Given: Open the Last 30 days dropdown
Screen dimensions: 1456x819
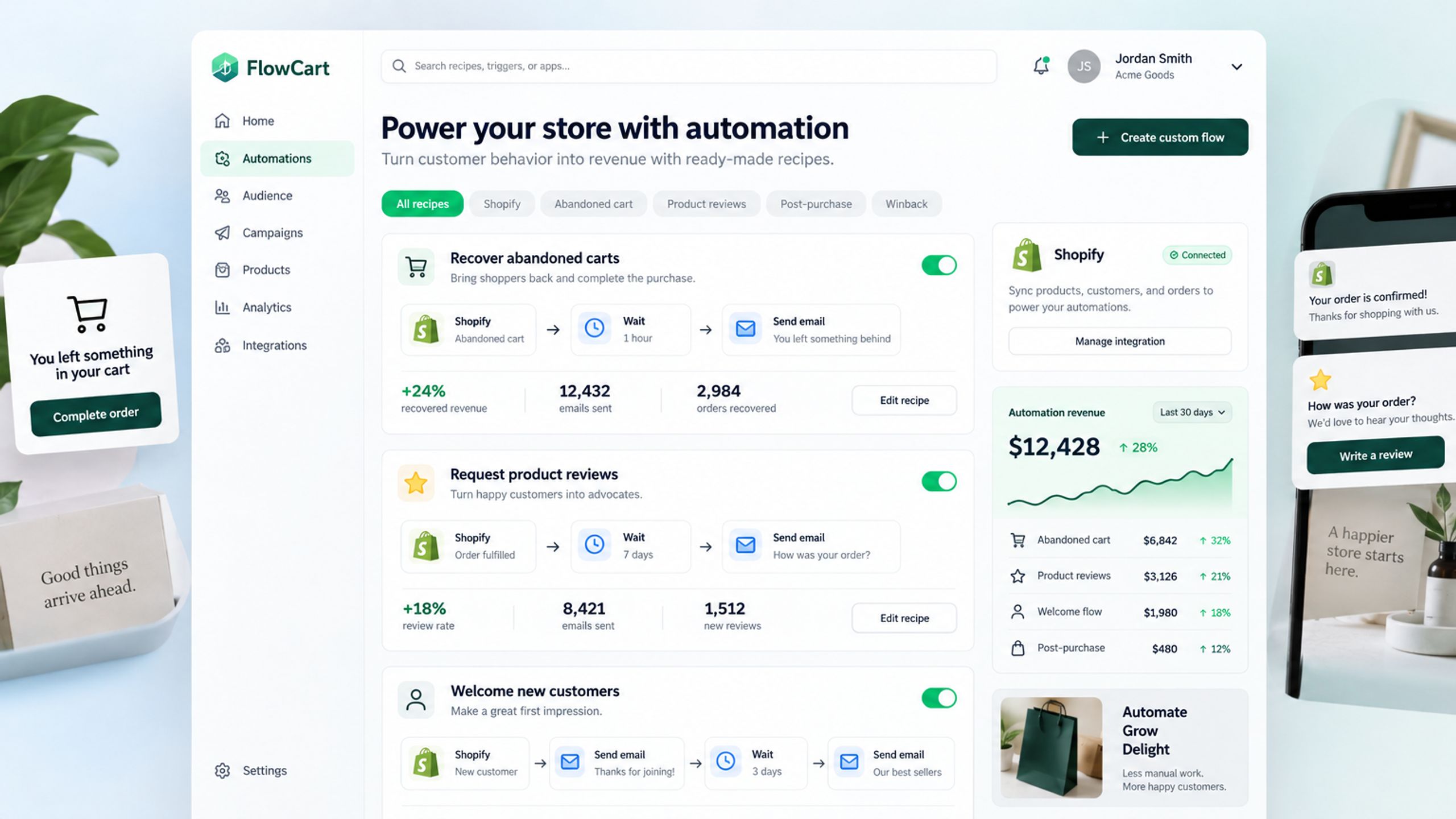Looking at the screenshot, I should [x=1192, y=412].
